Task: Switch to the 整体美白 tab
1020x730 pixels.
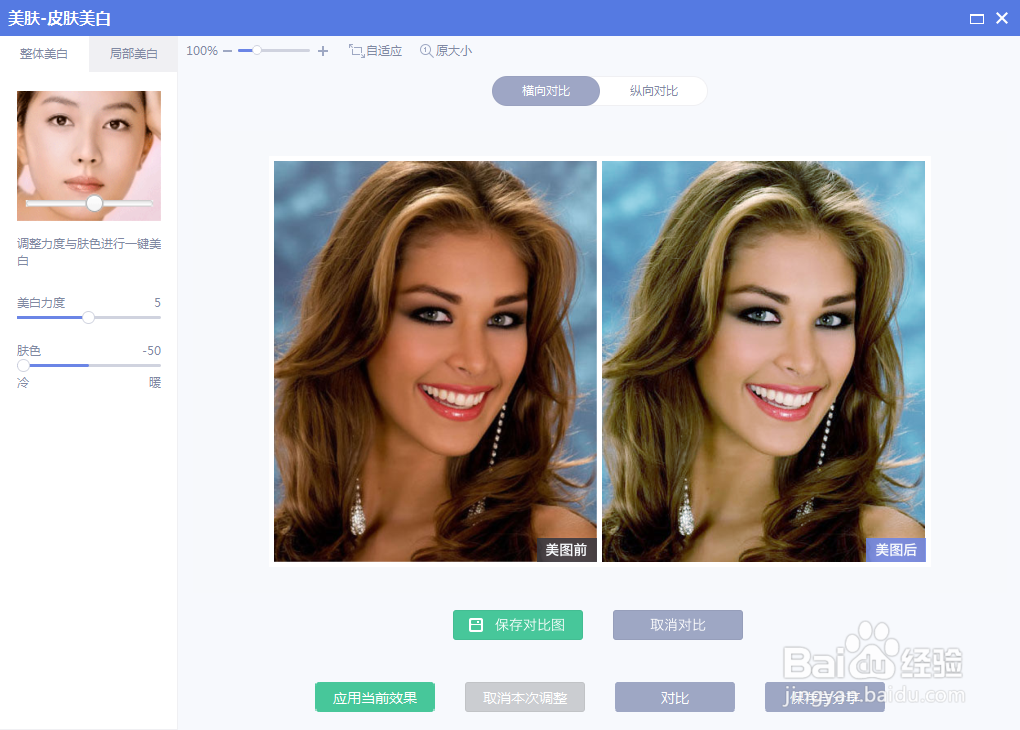Action: point(44,54)
